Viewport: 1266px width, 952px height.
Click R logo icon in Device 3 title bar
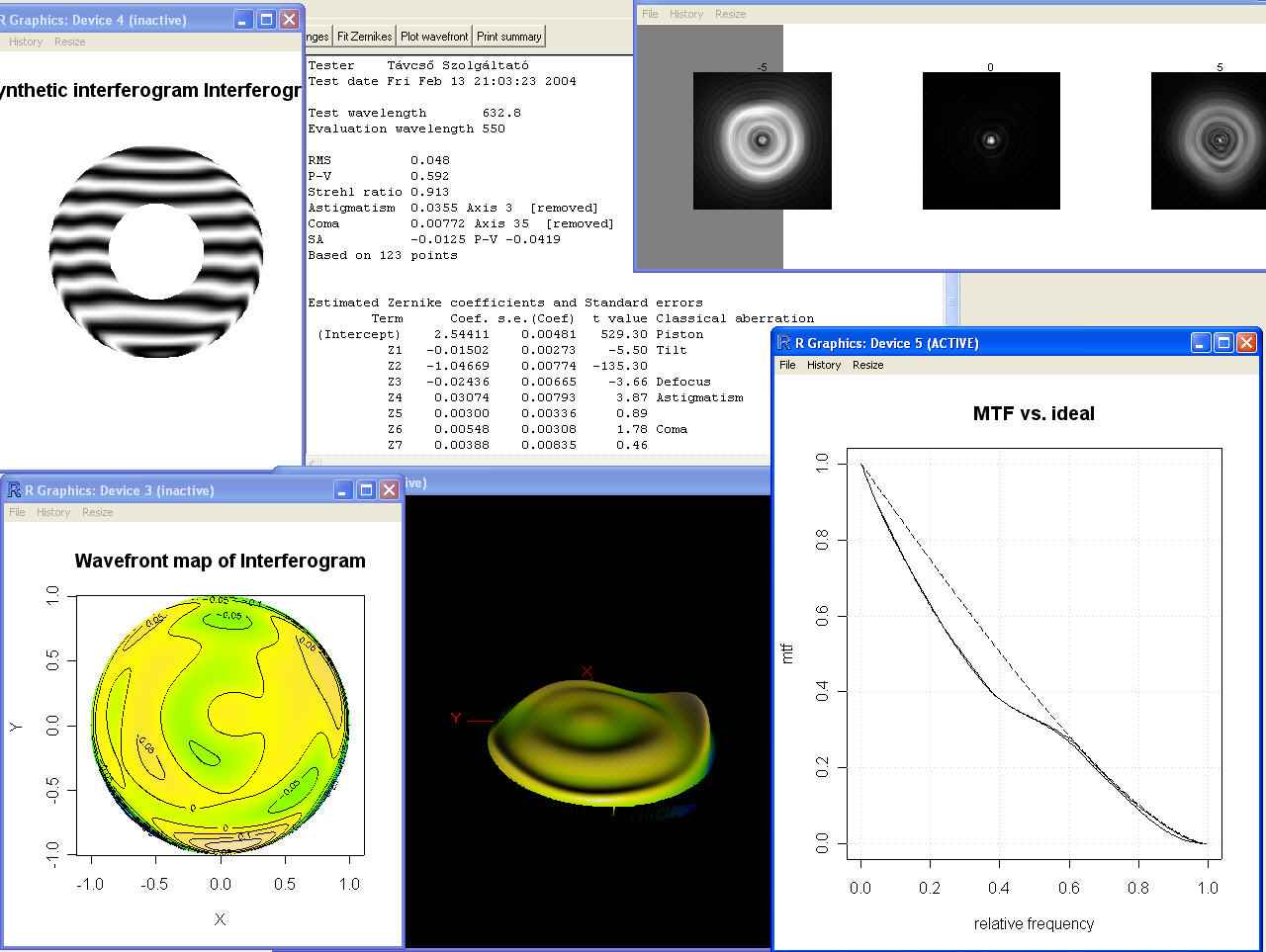pos(14,490)
